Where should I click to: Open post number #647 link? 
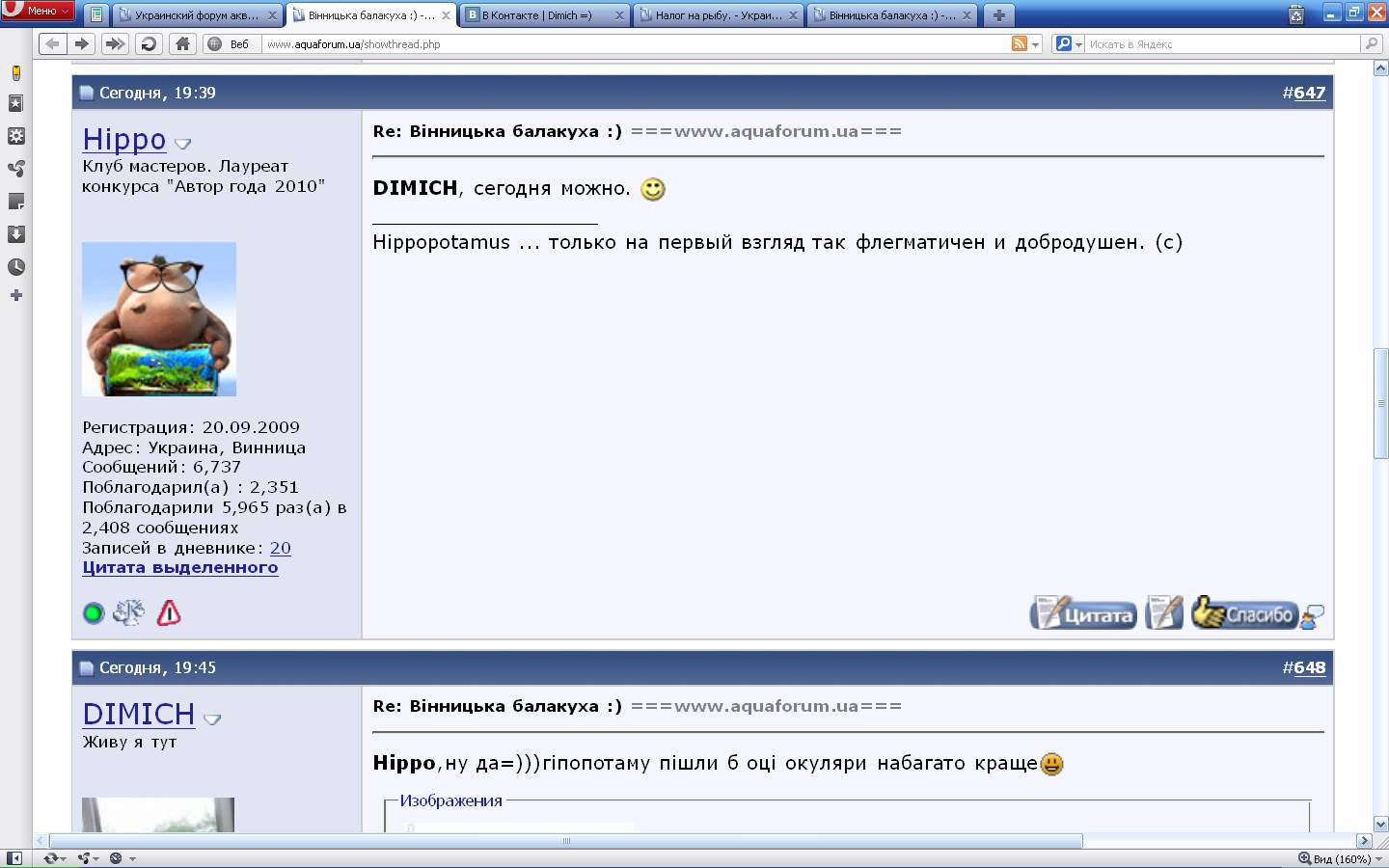(x=1309, y=93)
